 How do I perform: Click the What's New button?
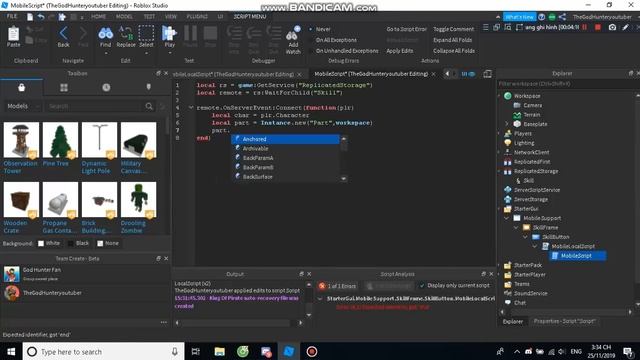point(519,17)
